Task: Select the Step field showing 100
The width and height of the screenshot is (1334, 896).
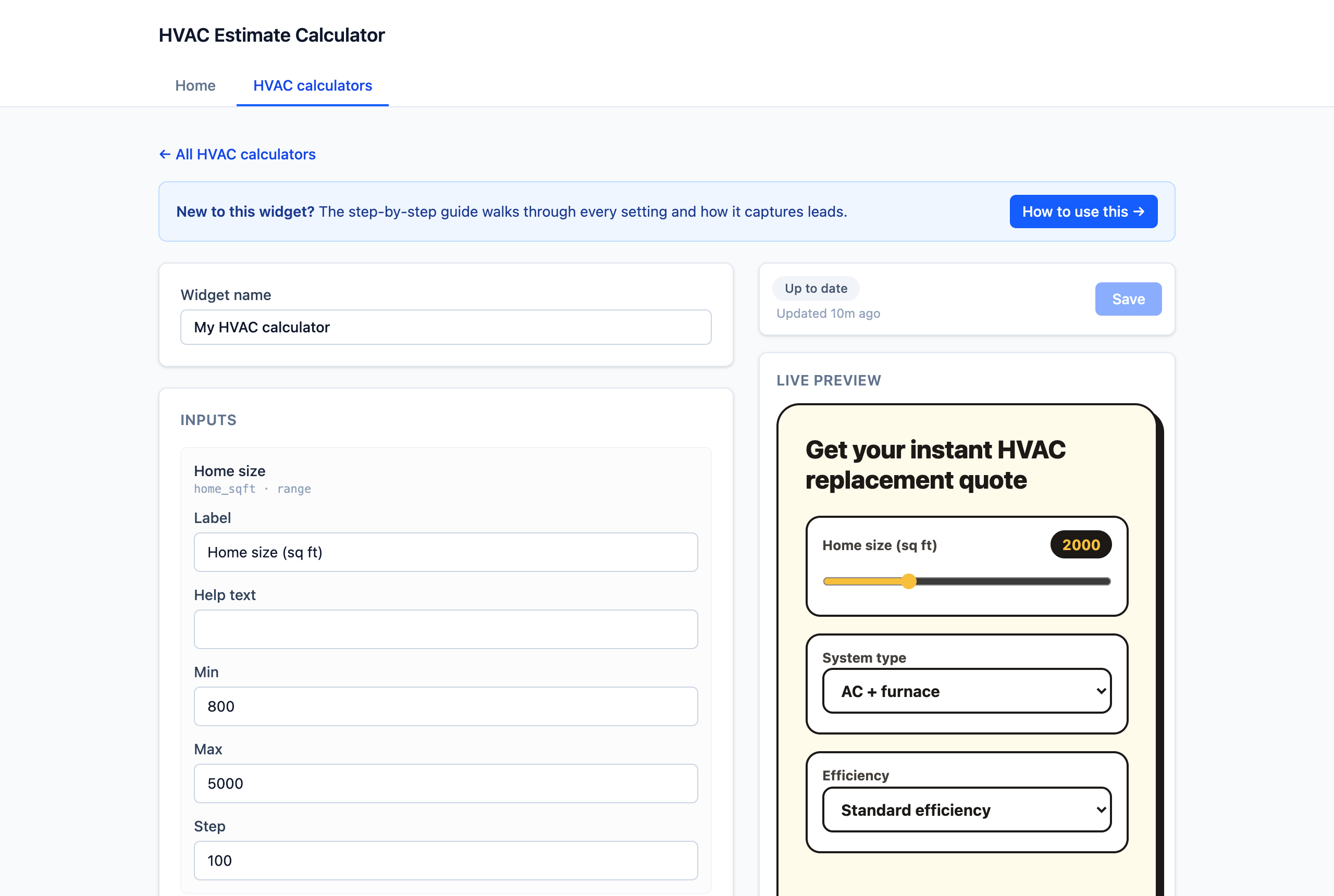Action: point(446,861)
